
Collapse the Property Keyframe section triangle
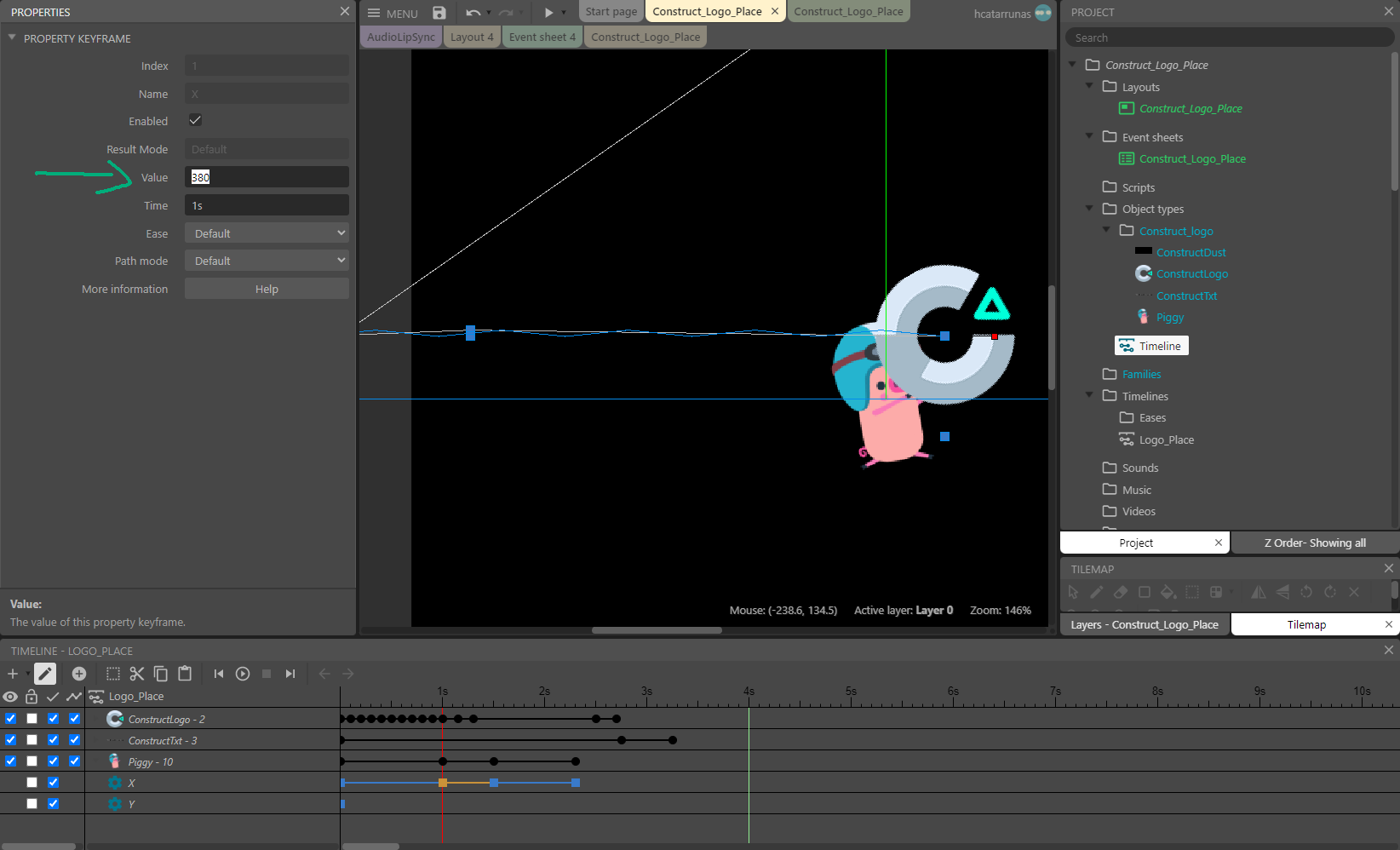(12, 38)
